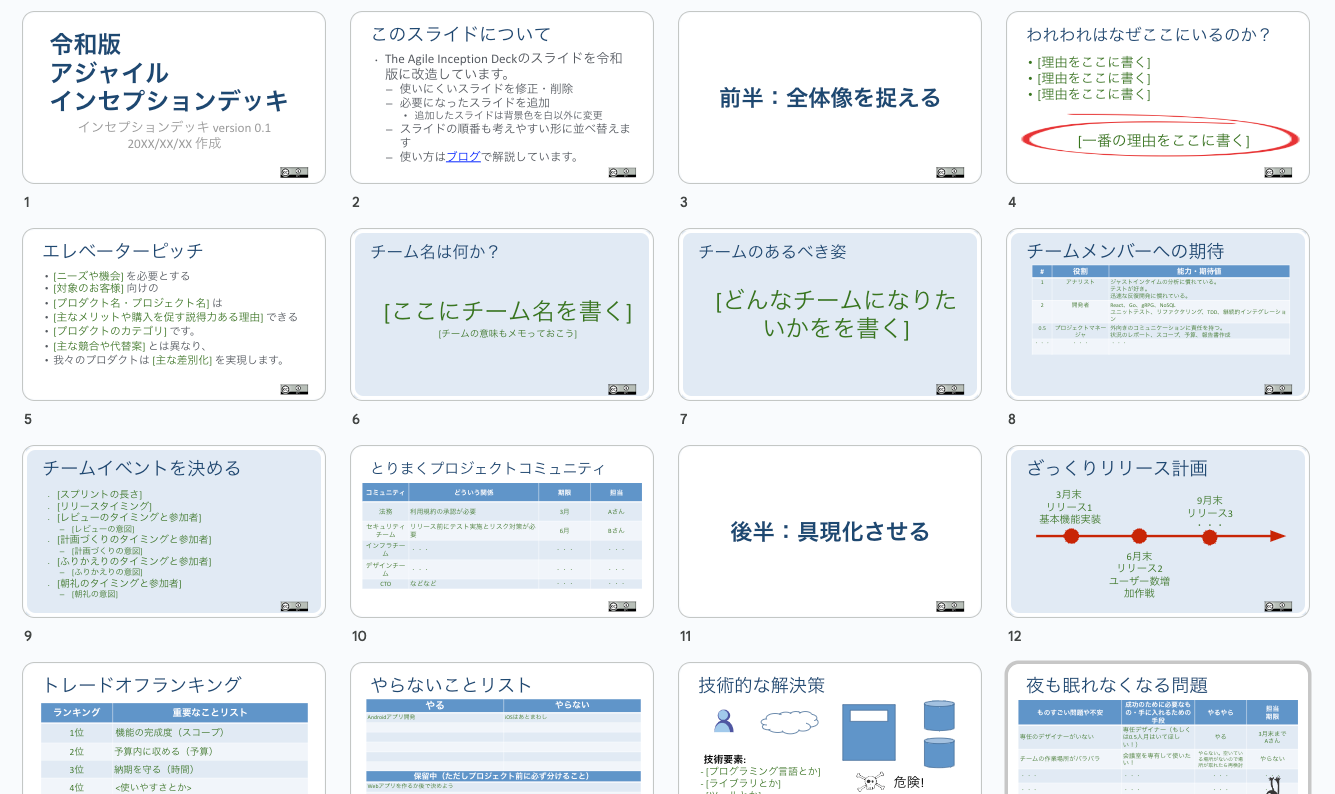Screen dimensions: 1335x794
Task: Select the チームメンバーへの期待 slide
Action: pos(1157,314)
